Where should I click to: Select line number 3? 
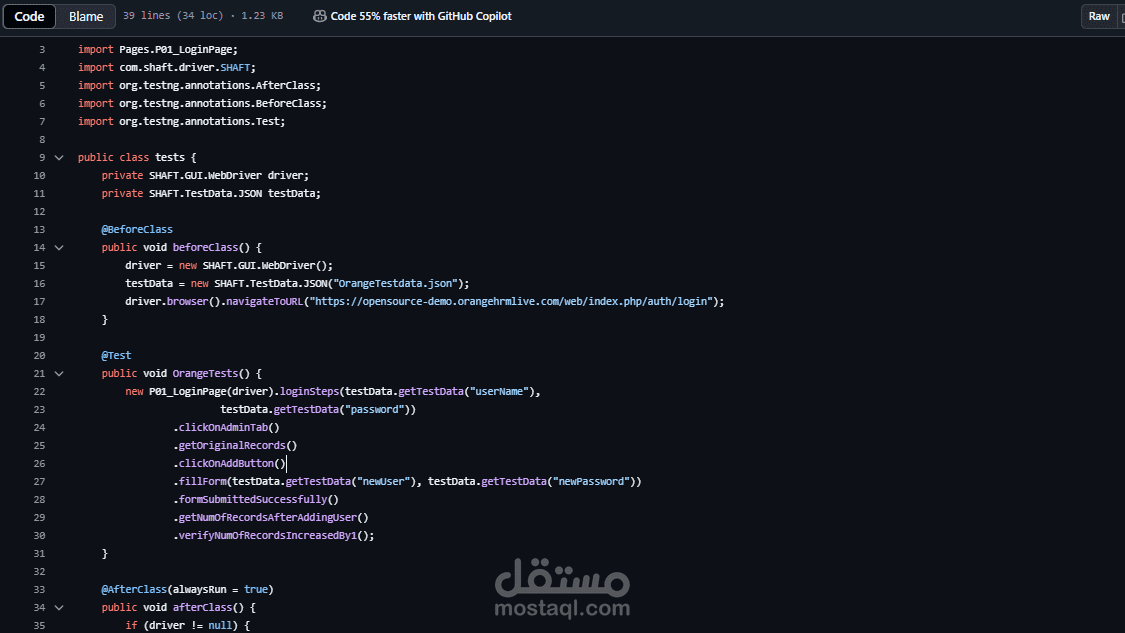(x=42, y=50)
